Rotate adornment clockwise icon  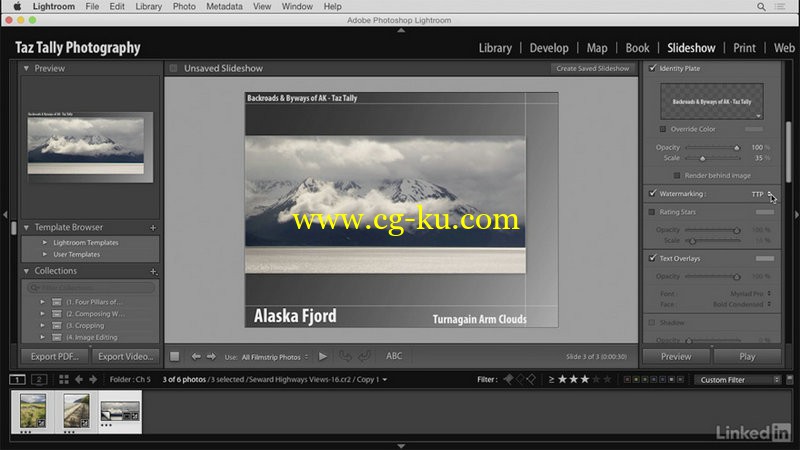364,356
